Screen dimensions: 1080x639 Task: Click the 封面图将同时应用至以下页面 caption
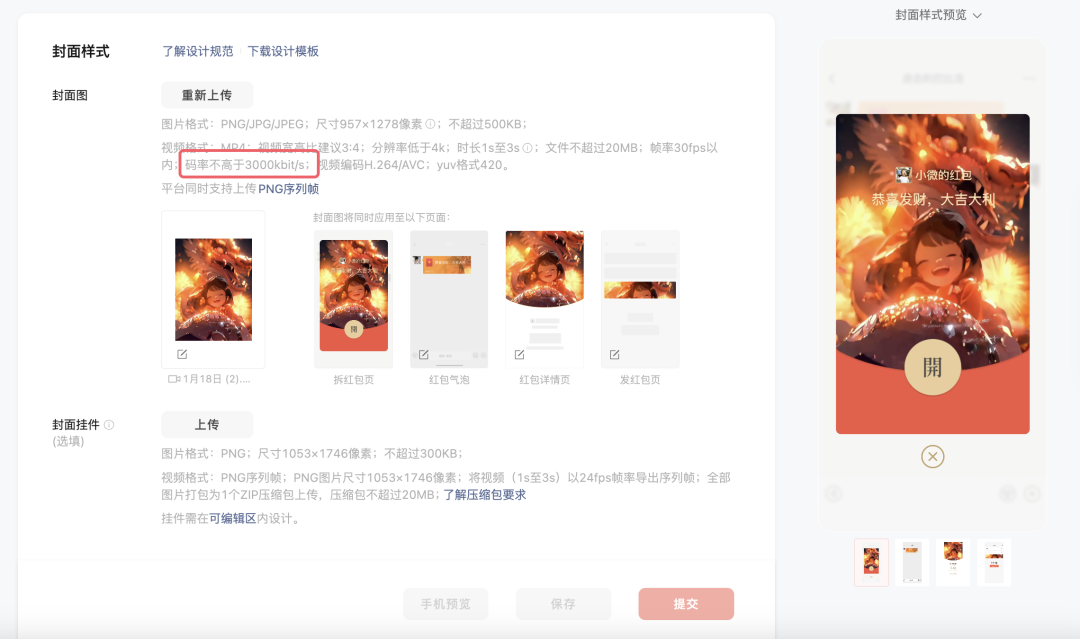pos(382,218)
